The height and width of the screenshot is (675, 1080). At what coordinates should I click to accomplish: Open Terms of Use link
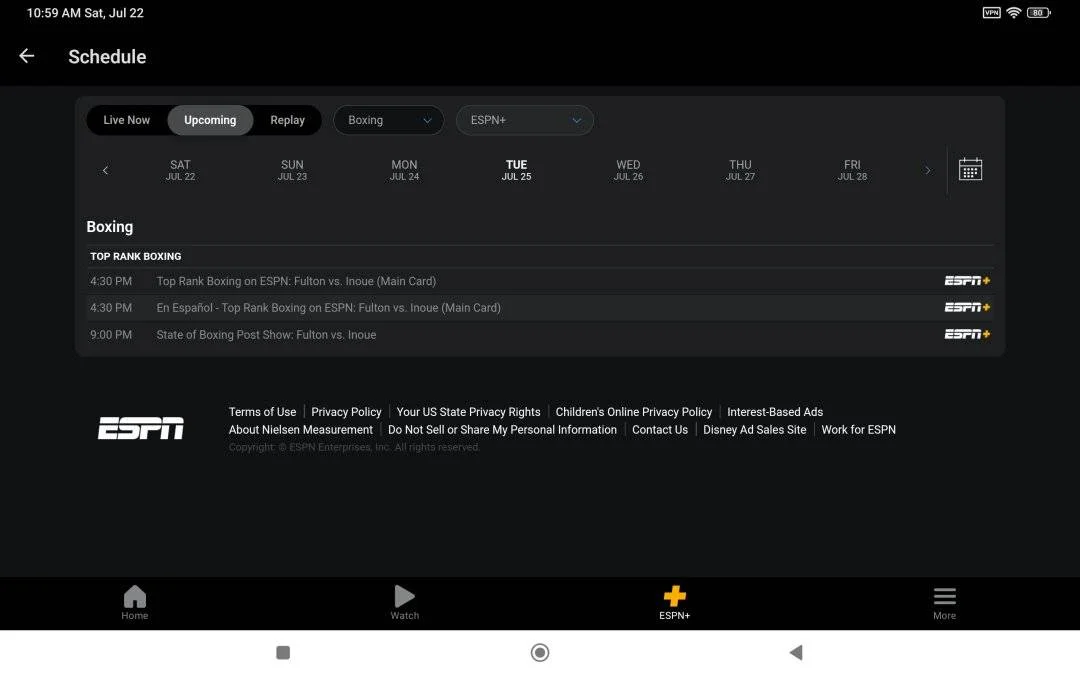coord(262,412)
